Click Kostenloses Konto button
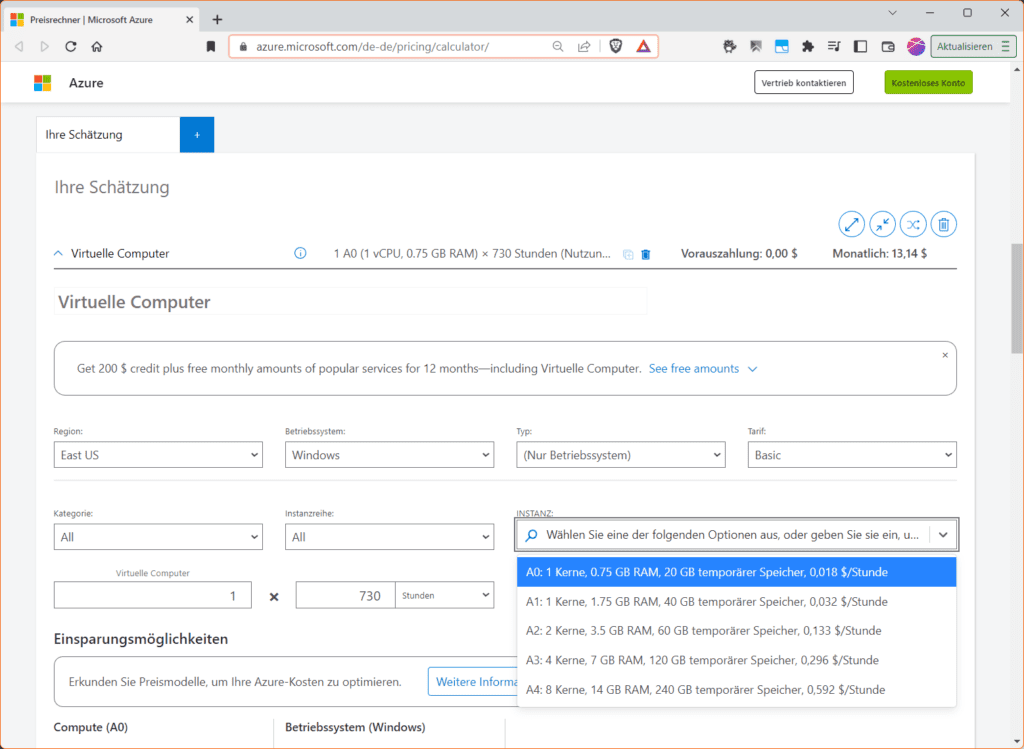Viewport: 1024px width, 749px height. (928, 82)
